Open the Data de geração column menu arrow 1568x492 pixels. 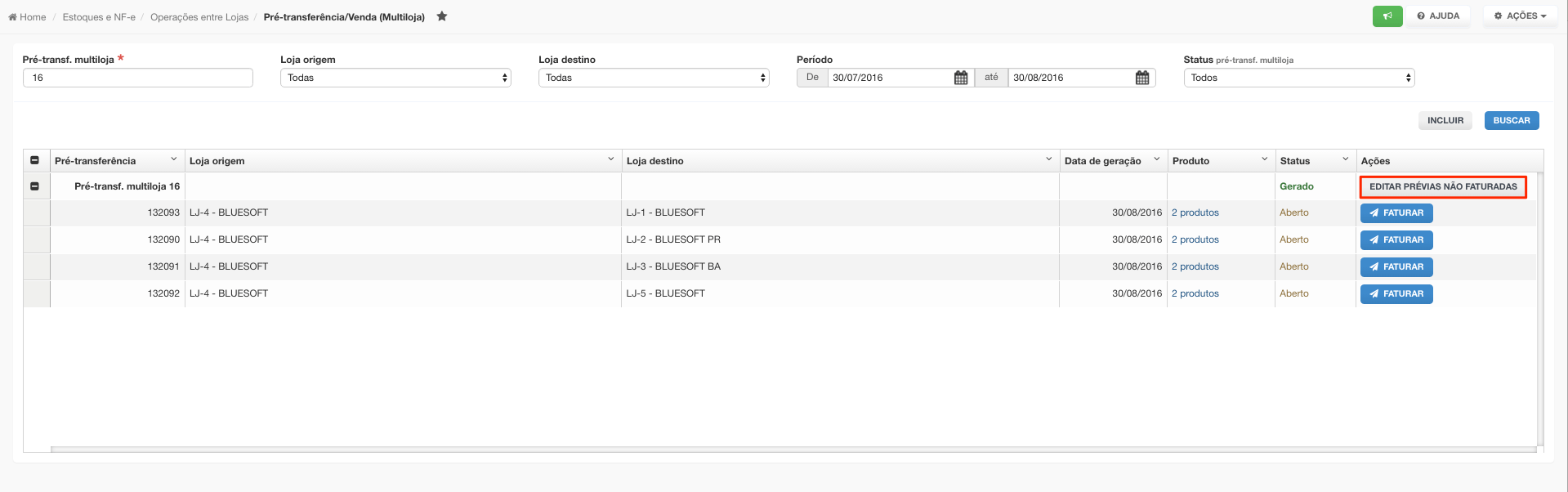[x=1156, y=159]
